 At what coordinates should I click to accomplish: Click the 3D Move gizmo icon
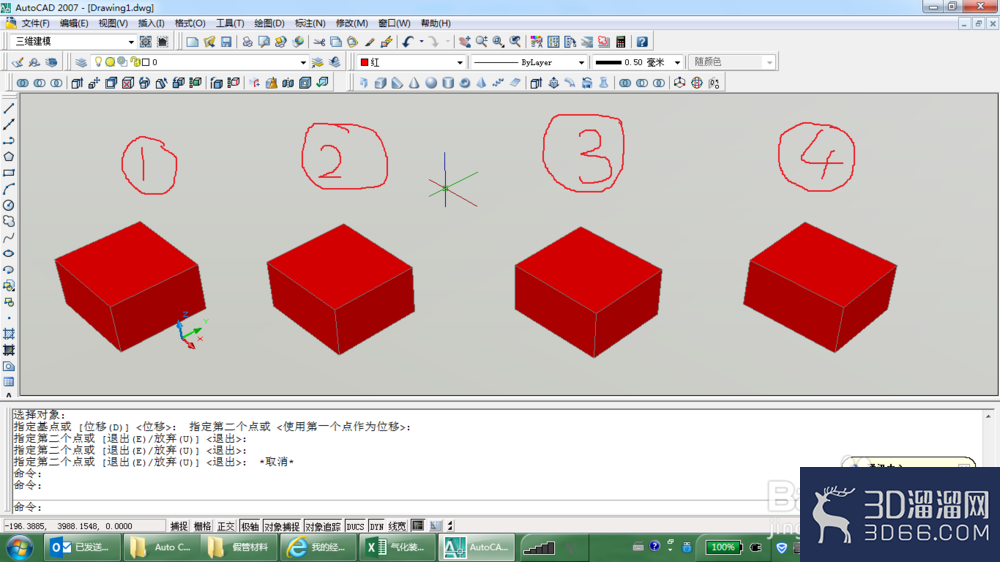click(x=679, y=83)
